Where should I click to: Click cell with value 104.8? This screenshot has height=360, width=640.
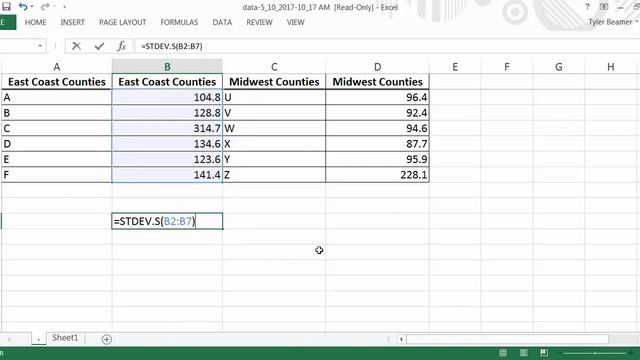167,97
